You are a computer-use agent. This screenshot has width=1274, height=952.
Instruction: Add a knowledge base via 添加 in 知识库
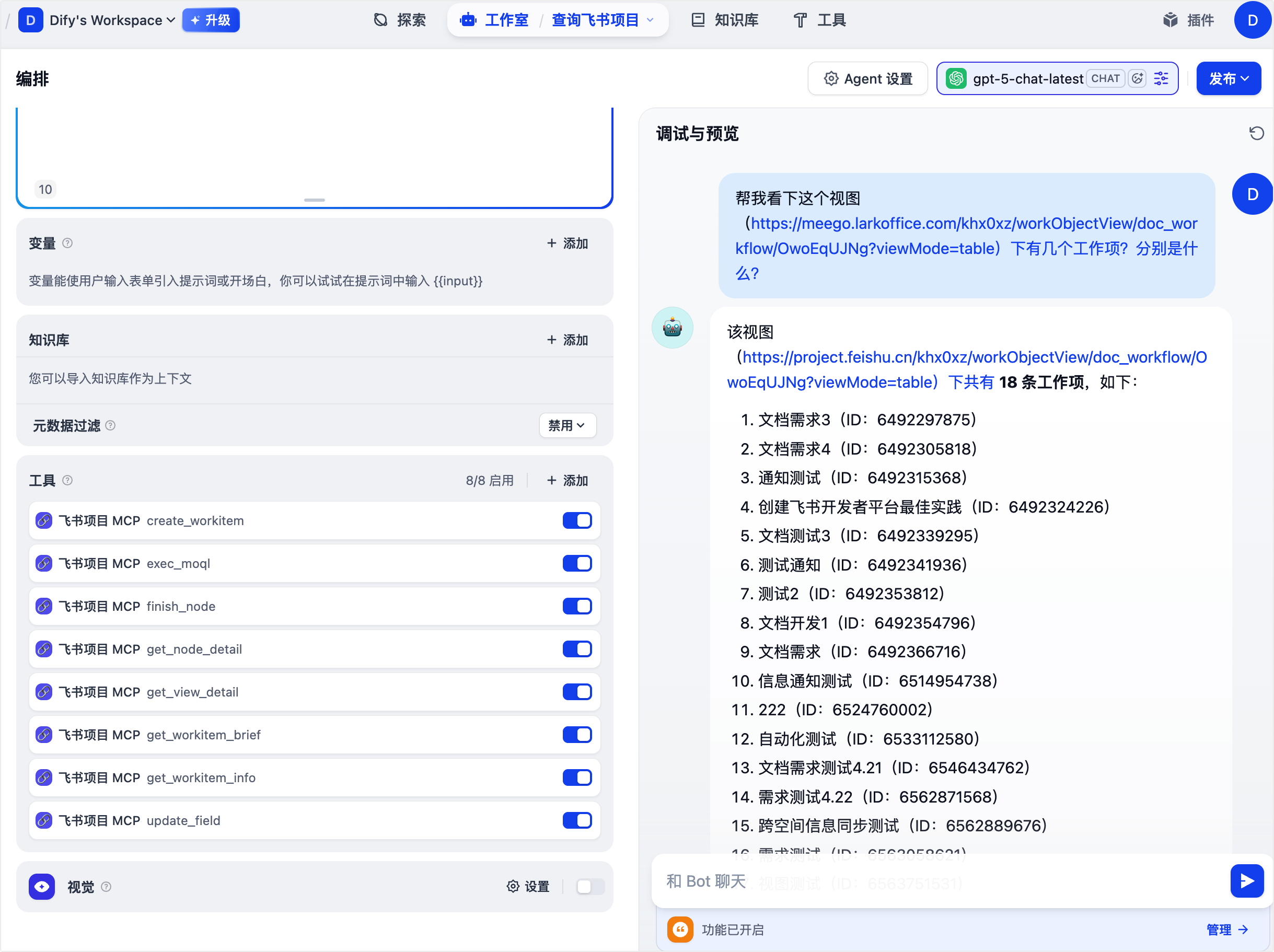(567, 340)
